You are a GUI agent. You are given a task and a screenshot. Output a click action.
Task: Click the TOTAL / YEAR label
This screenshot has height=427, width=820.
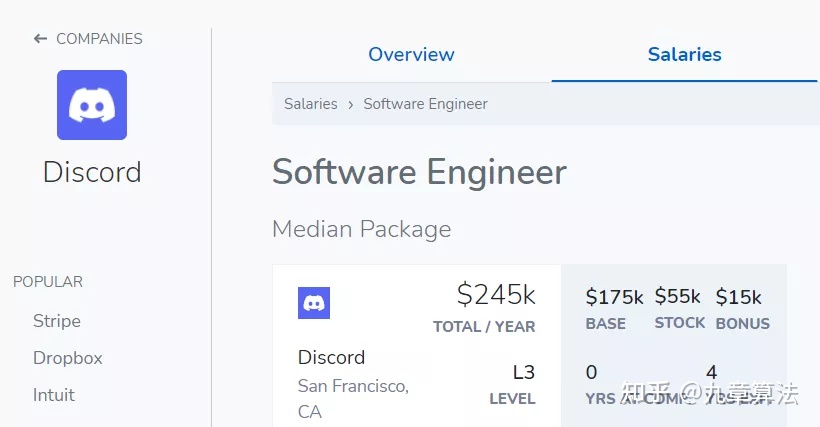(x=484, y=327)
